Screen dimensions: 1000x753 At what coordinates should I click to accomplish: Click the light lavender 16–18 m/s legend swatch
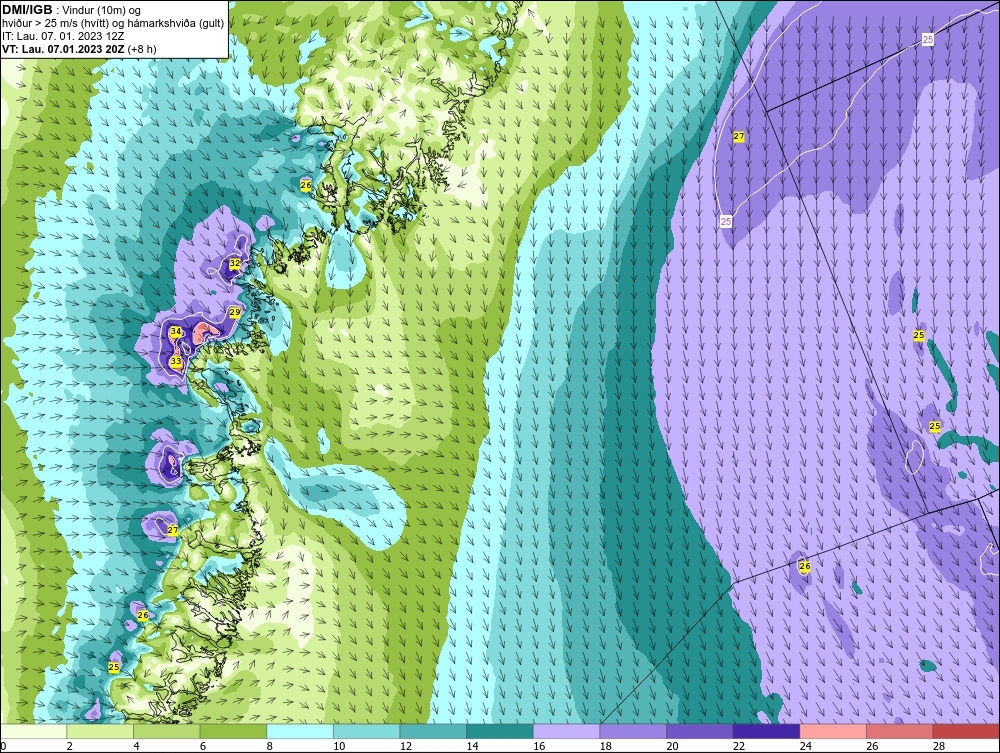[566, 731]
